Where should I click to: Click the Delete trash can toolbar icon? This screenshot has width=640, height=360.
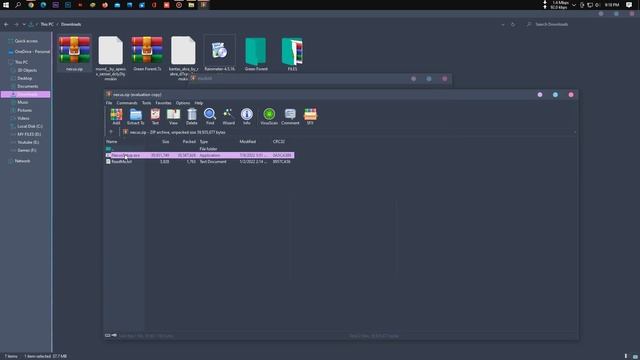192,117
